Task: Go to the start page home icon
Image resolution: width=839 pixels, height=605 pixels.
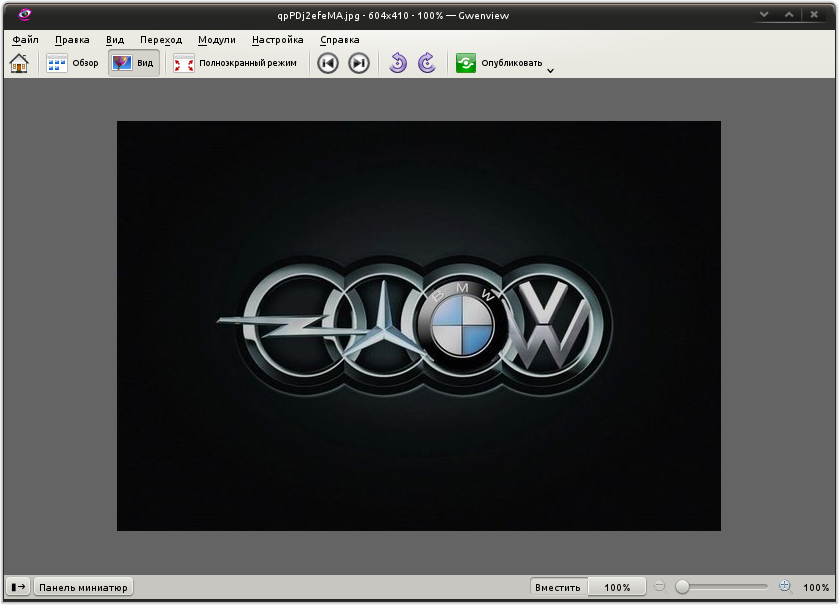Action: click(19, 63)
